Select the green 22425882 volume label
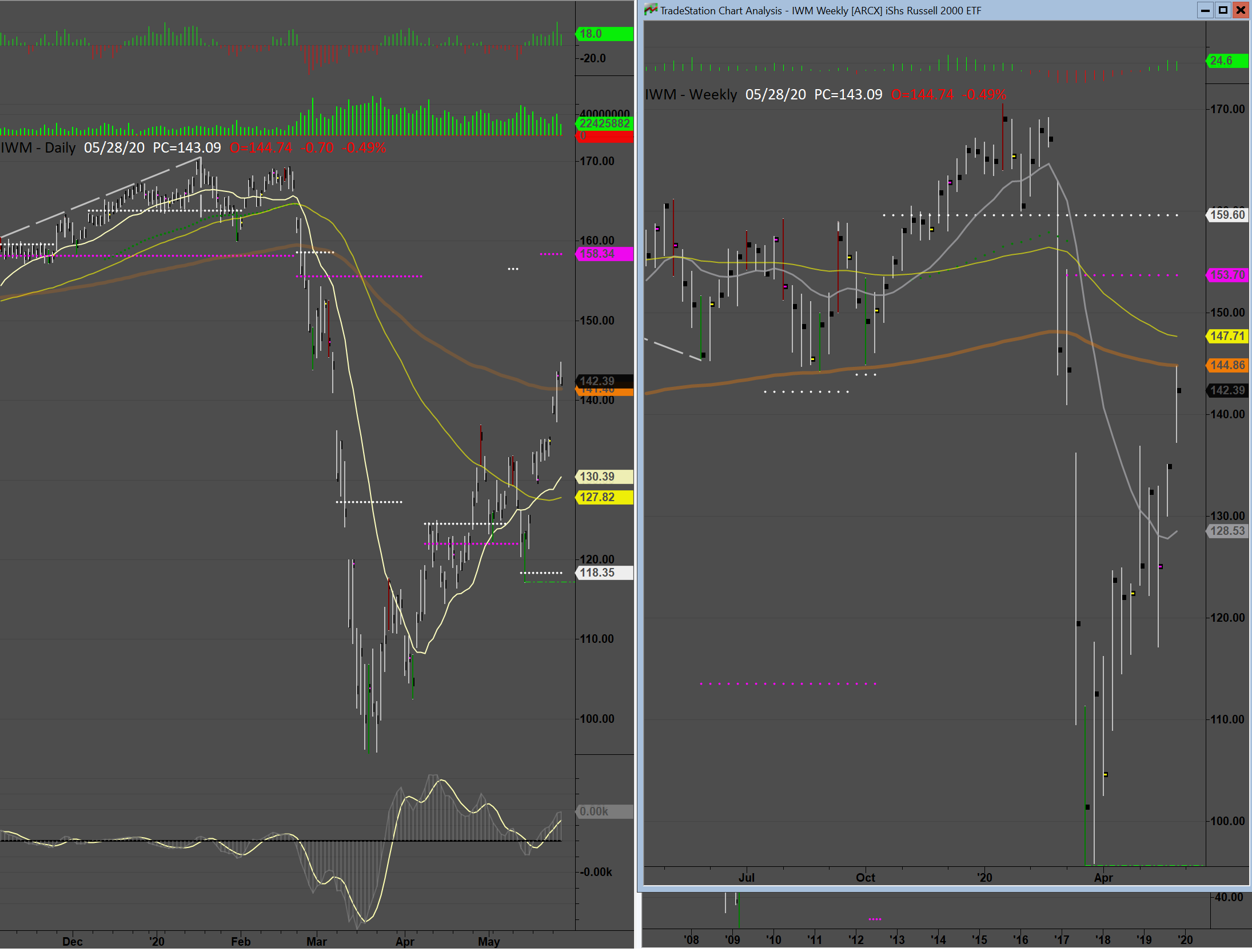 point(605,123)
